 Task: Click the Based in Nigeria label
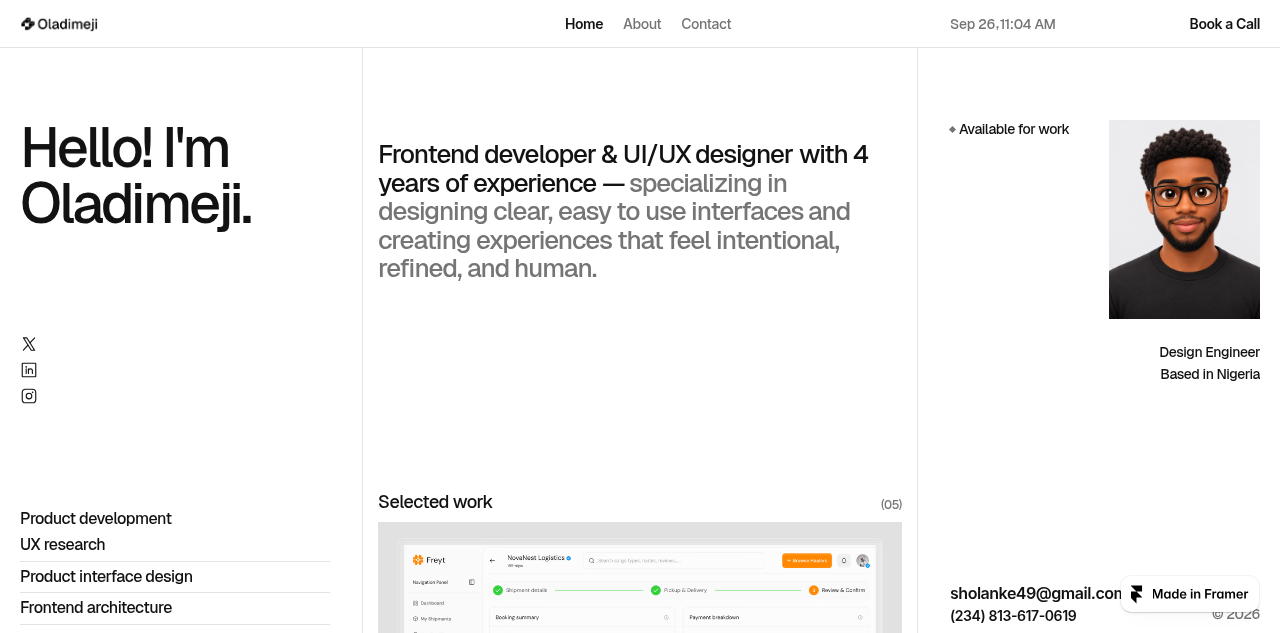[x=1210, y=374]
